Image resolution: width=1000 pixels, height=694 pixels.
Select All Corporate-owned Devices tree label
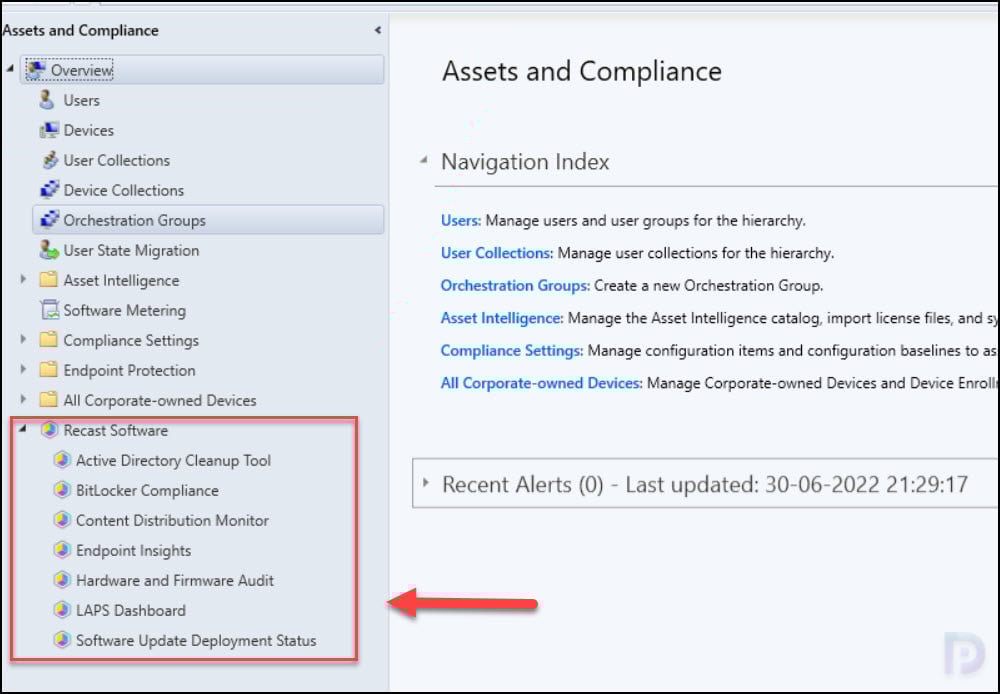pyautogui.click(x=160, y=401)
